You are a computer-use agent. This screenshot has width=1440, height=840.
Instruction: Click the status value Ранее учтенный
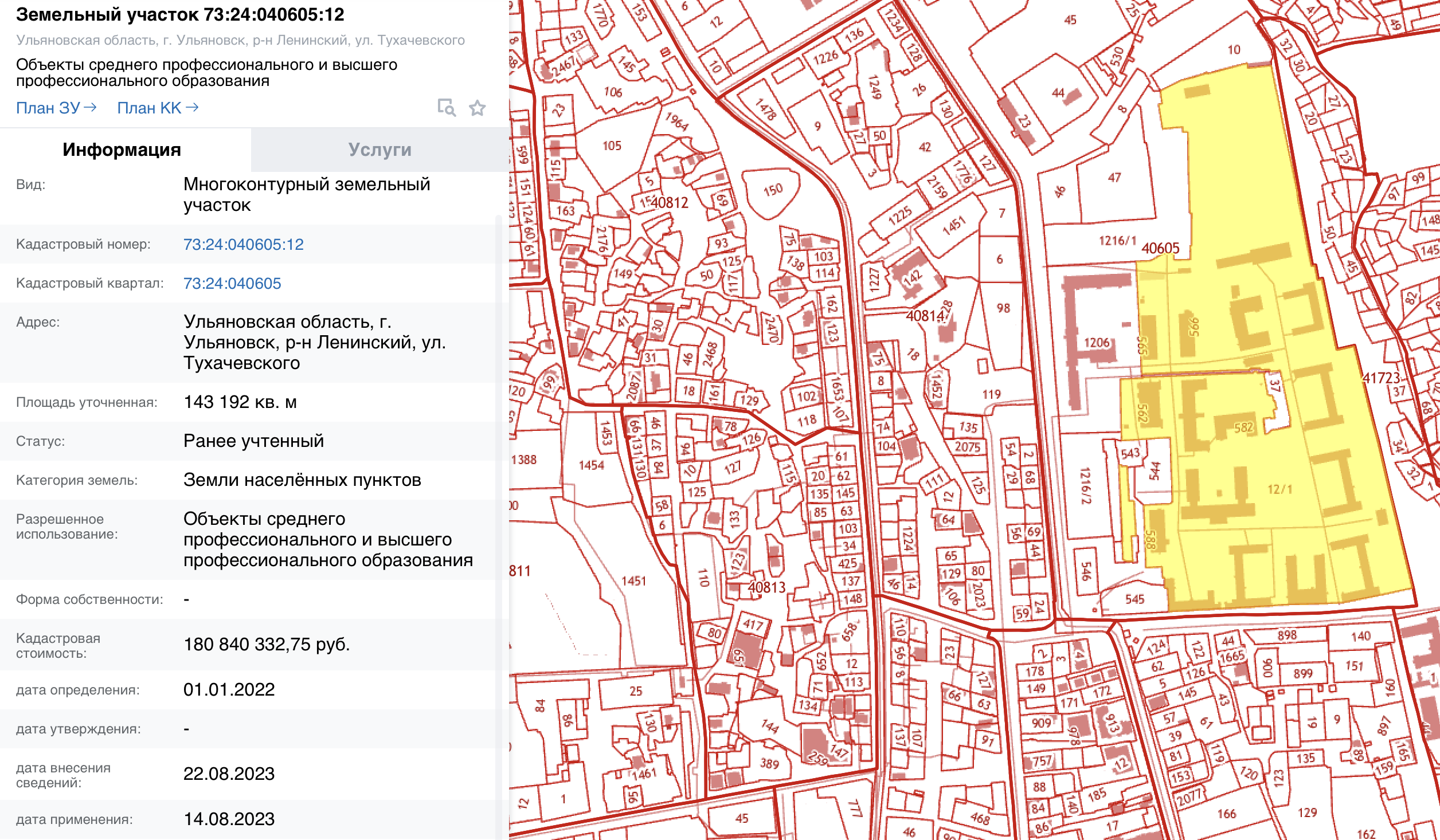tap(254, 441)
